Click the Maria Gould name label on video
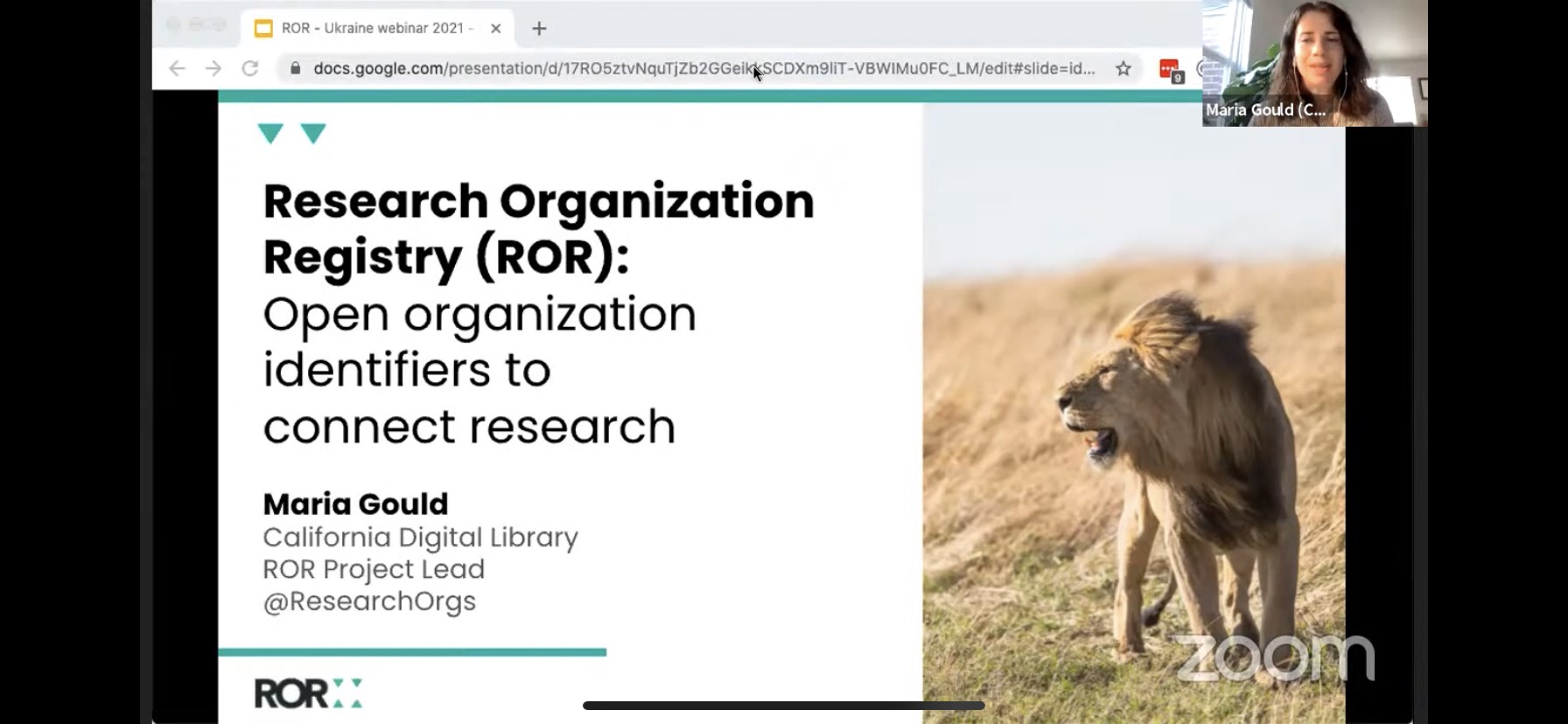 (x=1265, y=110)
